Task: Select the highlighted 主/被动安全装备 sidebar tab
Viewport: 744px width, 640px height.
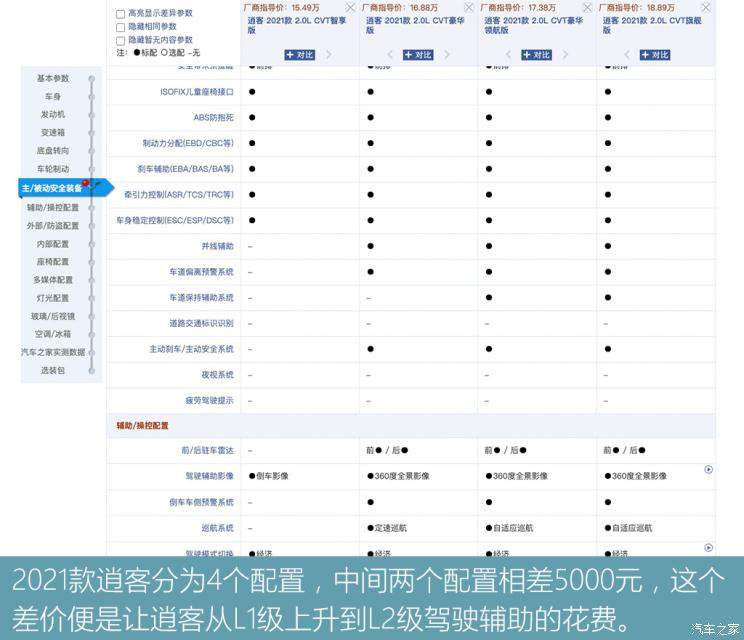Action: point(65,188)
